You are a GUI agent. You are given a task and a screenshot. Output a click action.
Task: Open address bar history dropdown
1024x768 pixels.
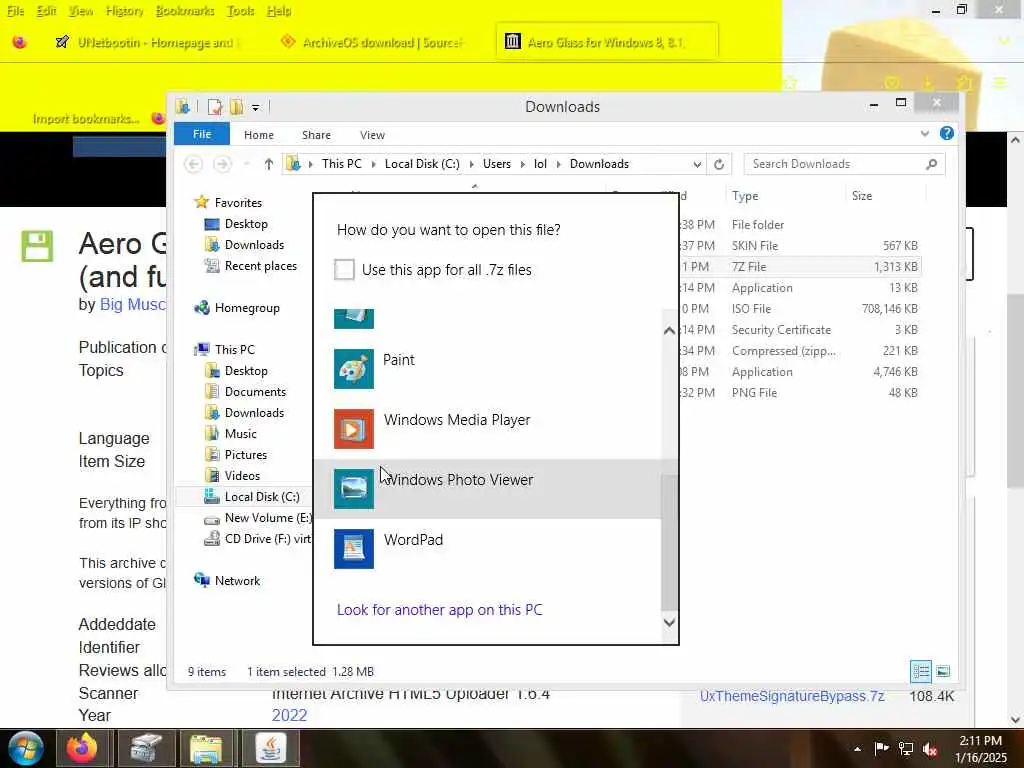(697, 164)
